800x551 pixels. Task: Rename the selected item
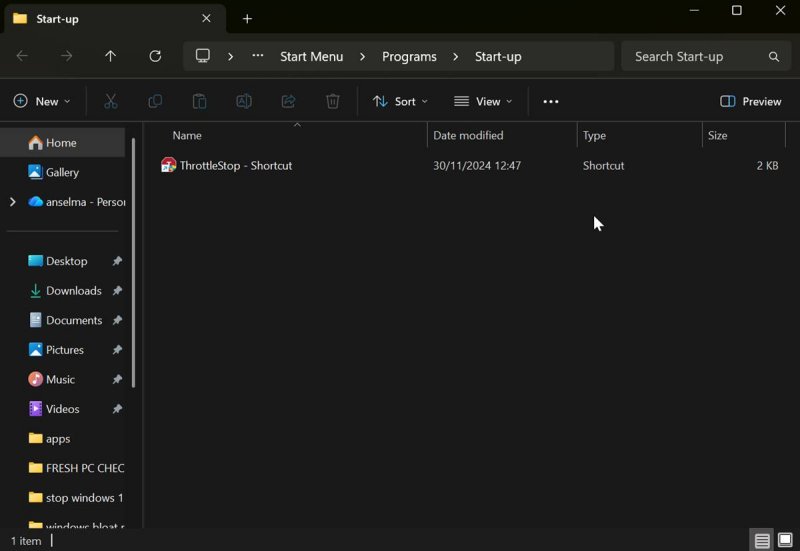[244, 102]
